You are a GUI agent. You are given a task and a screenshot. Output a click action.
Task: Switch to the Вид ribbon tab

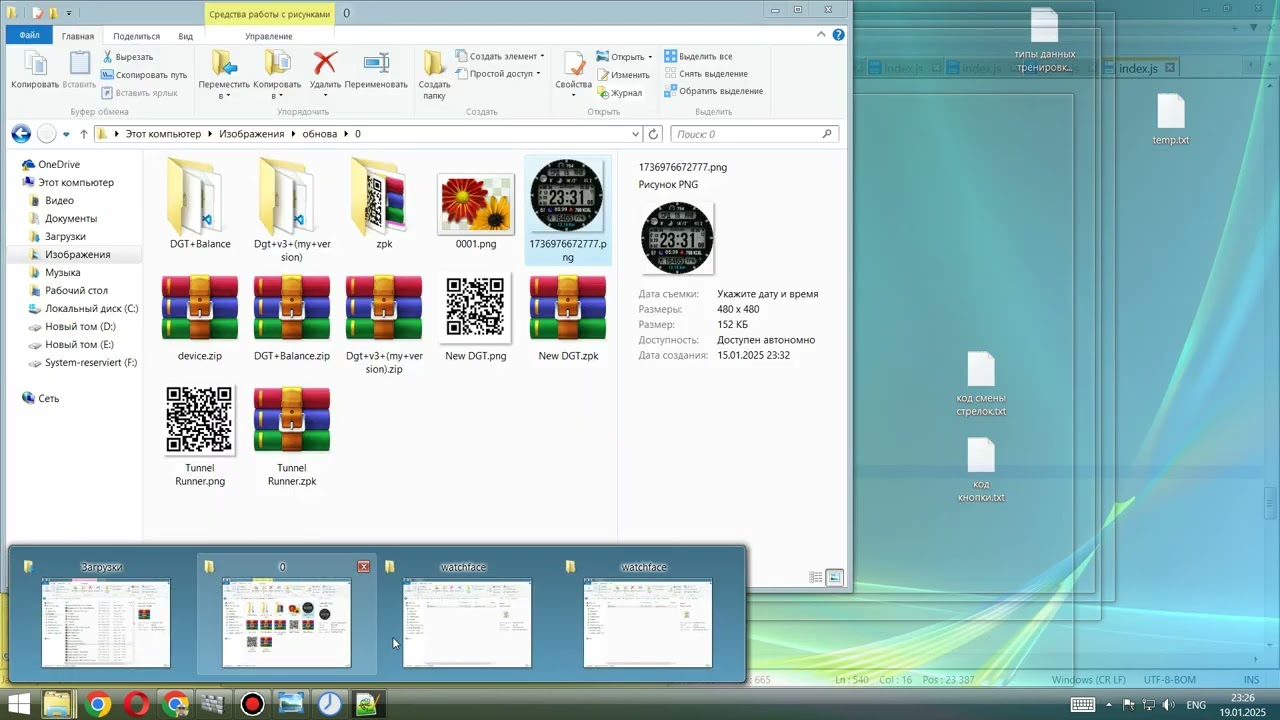[185, 36]
